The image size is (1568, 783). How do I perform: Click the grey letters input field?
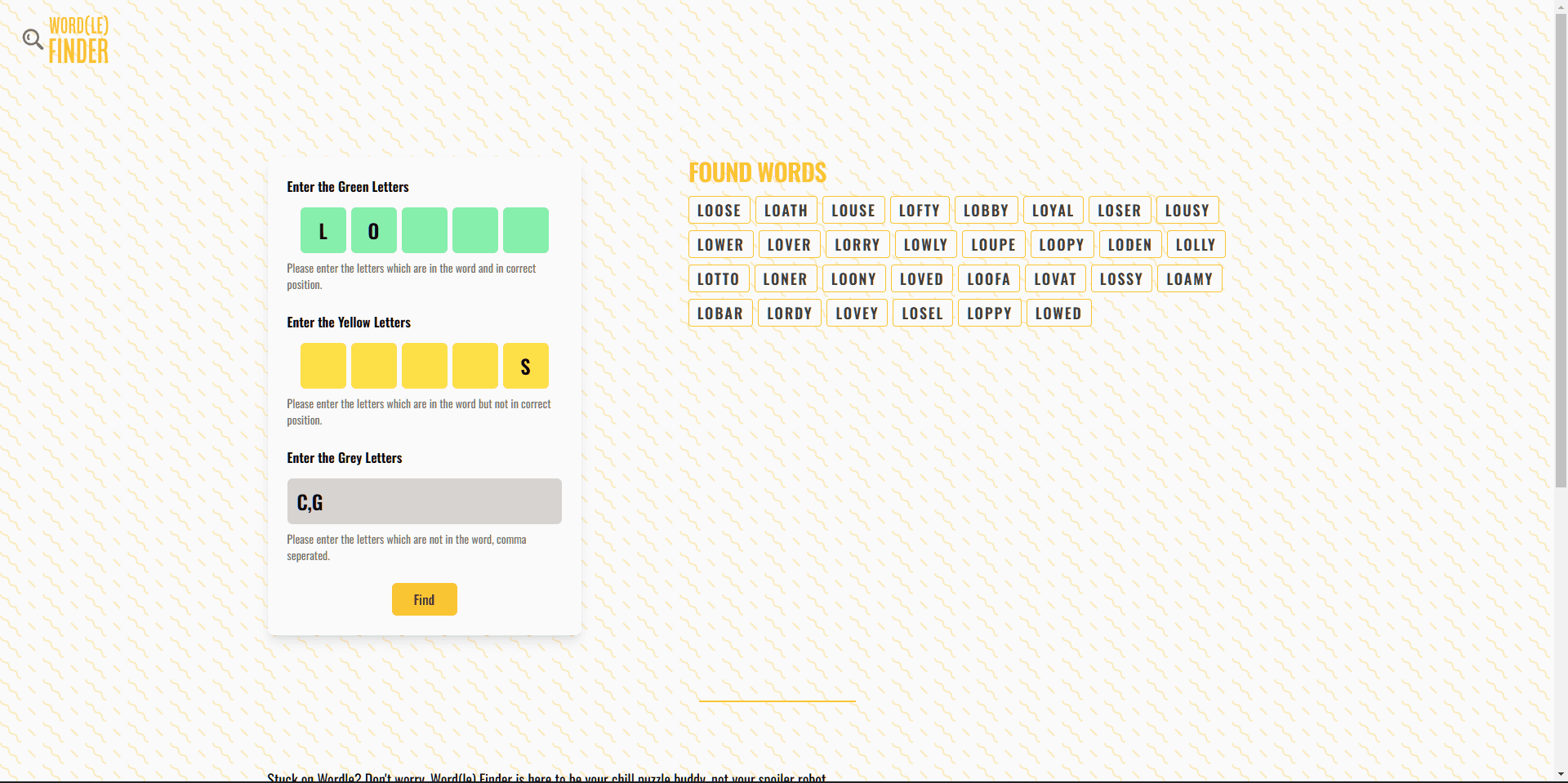[424, 501]
